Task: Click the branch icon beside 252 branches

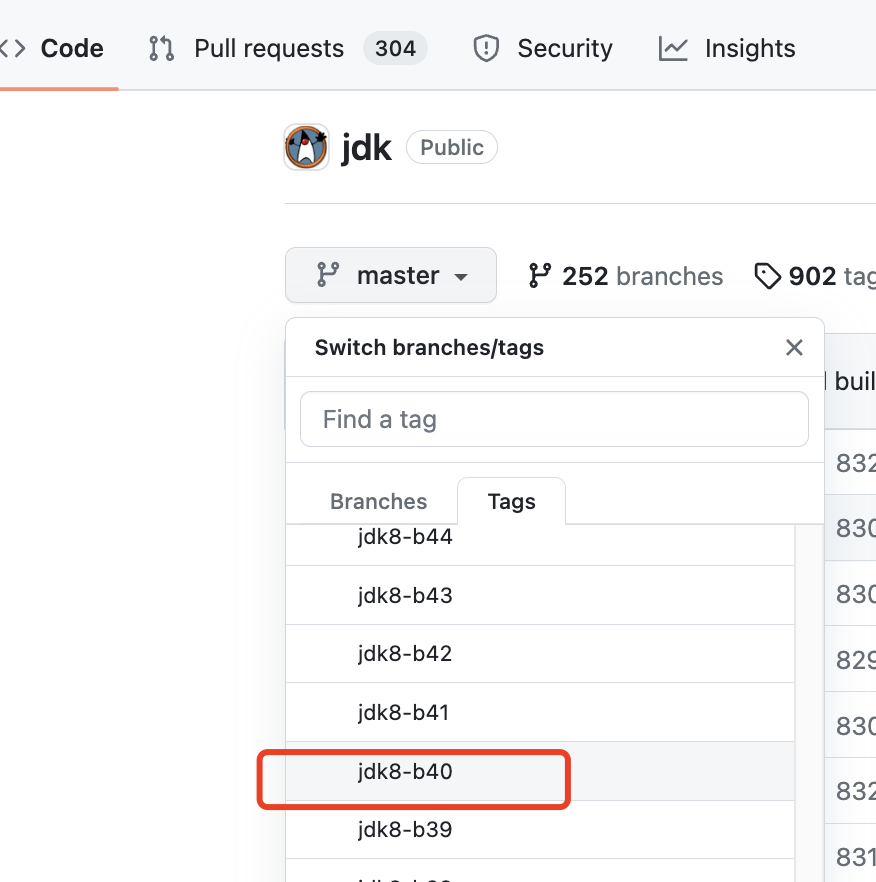Action: pos(540,276)
